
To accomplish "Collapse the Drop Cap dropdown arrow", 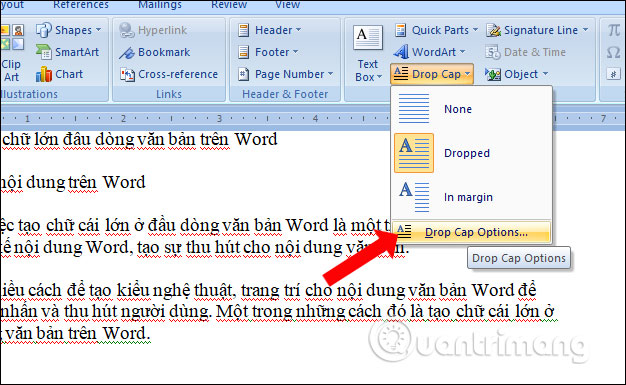I will (467, 74).
